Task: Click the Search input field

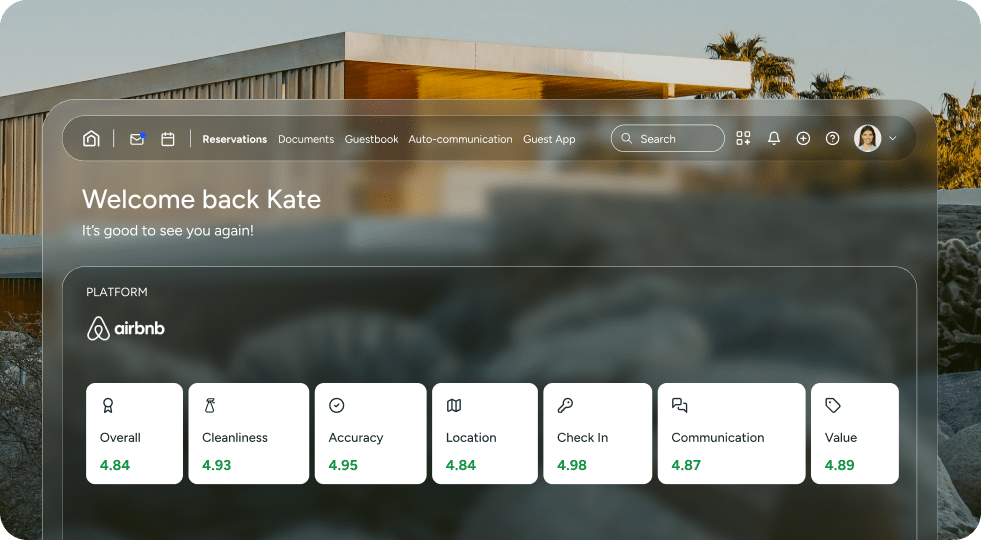Action: (x=668, y=139)
